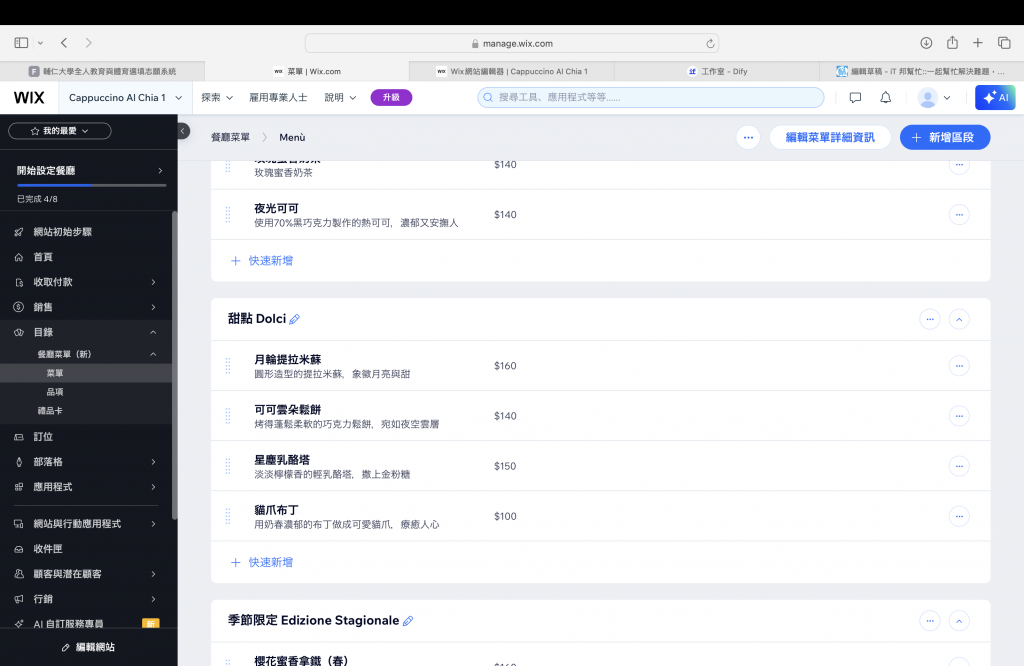Open the Wix chat messages icon

[856, 97]
